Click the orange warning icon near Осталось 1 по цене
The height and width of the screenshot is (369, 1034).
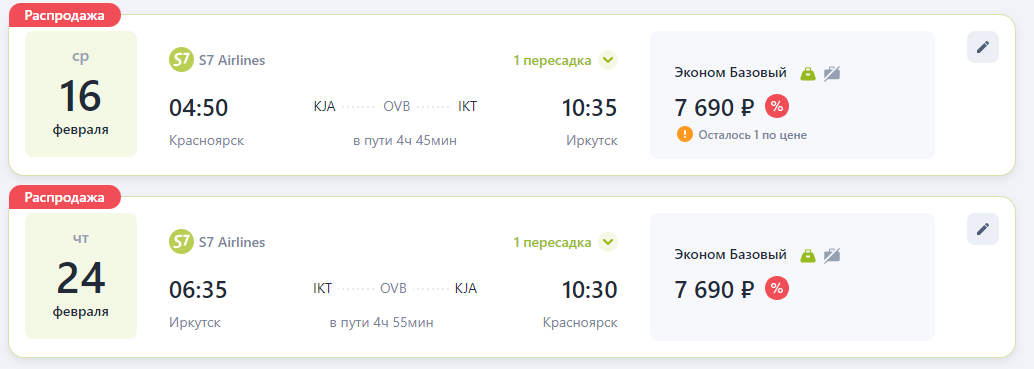coord(684,134)
